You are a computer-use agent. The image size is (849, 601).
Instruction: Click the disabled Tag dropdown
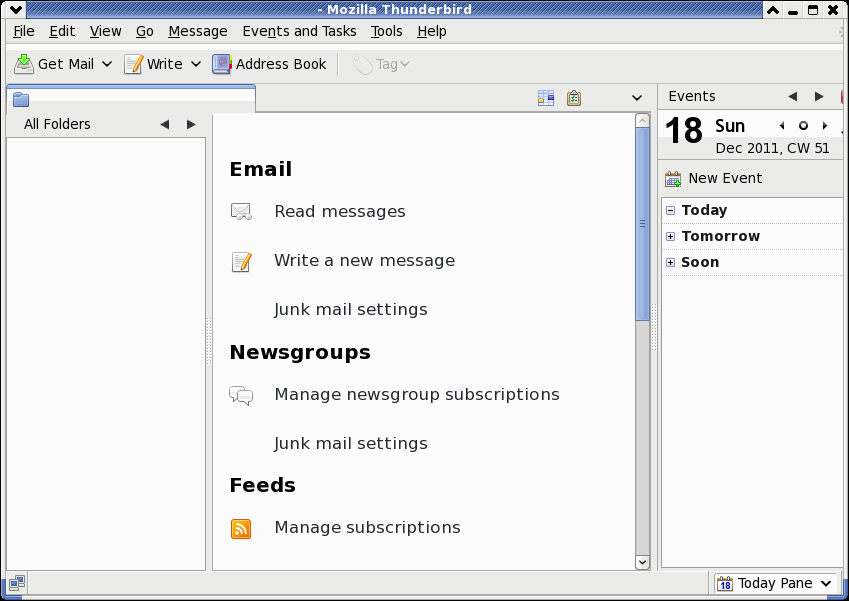coord(381,64)
